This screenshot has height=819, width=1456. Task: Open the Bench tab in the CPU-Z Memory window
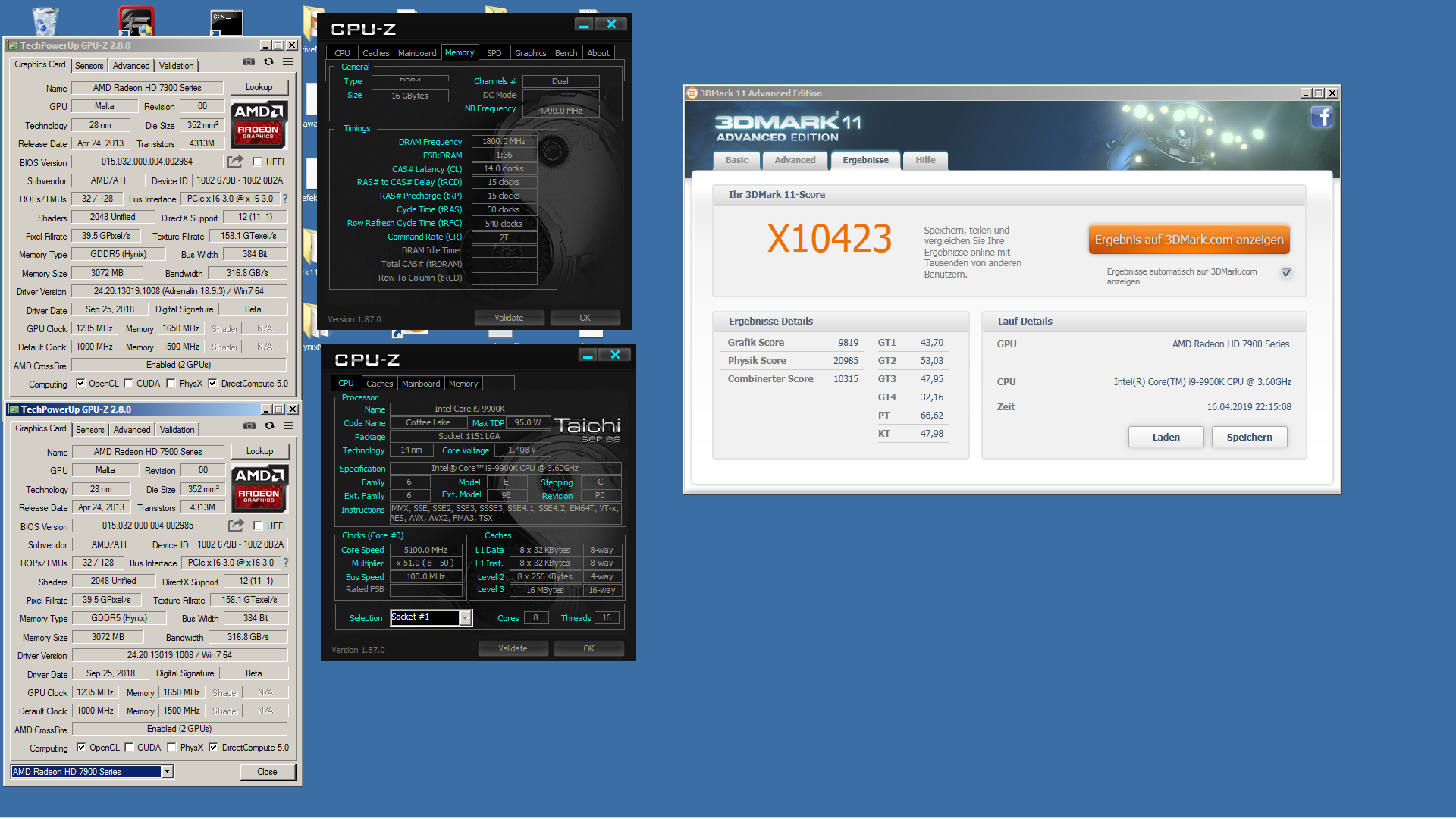coord(566,53)
